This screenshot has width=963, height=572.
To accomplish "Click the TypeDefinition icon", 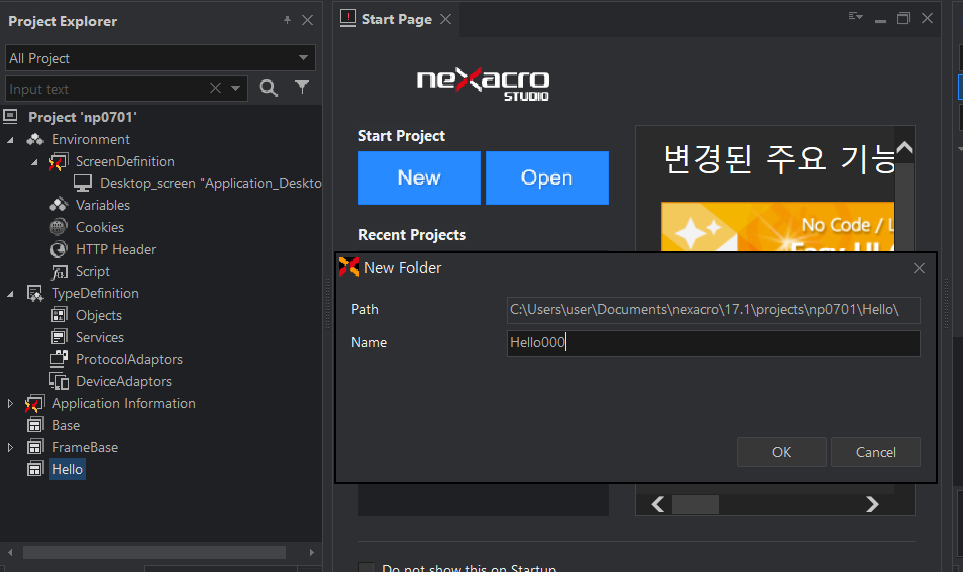I will tap(35, 294).
